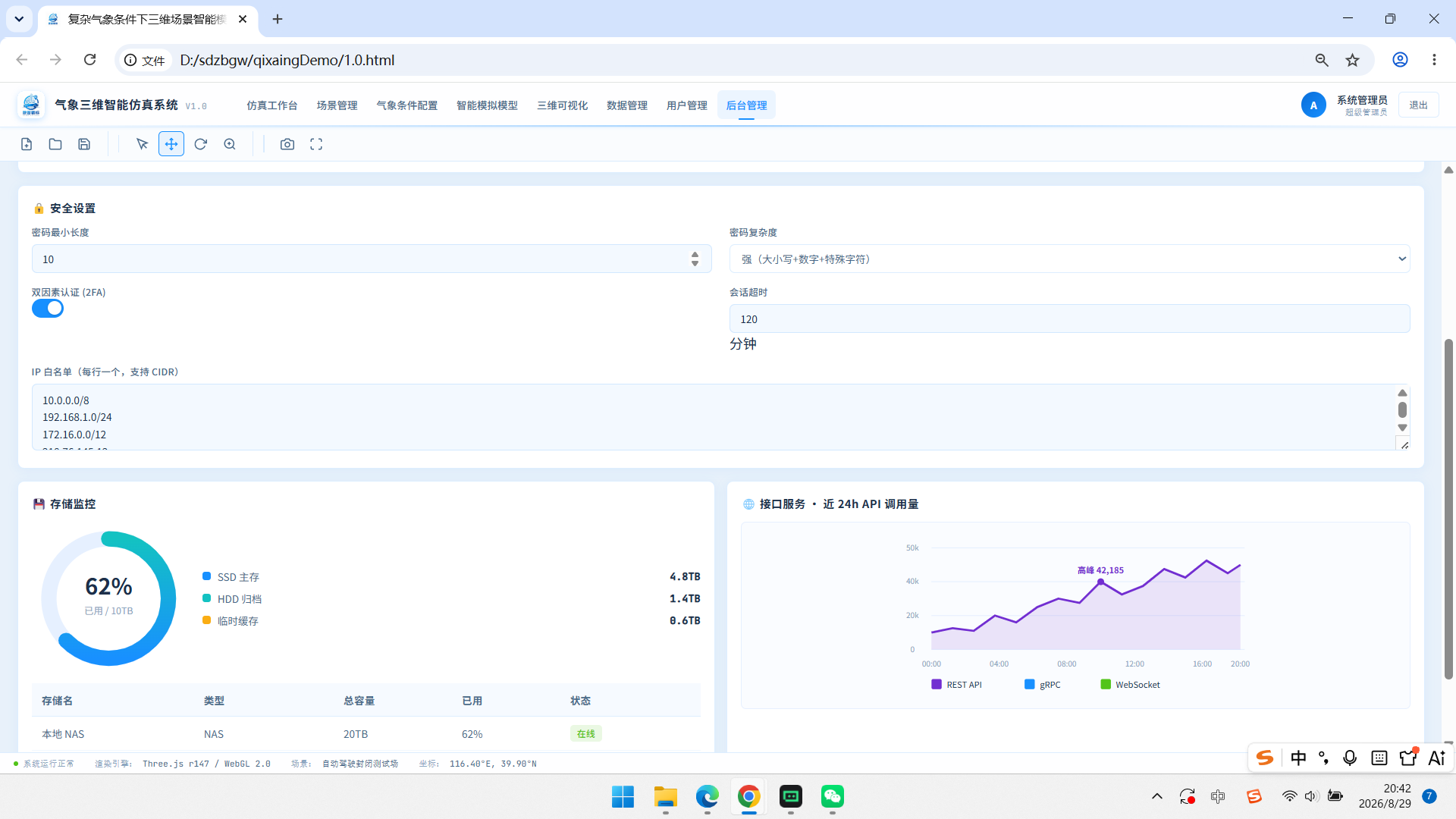Open File Explorer on taskbar
1456x819 pixels.
click(665, 796)
